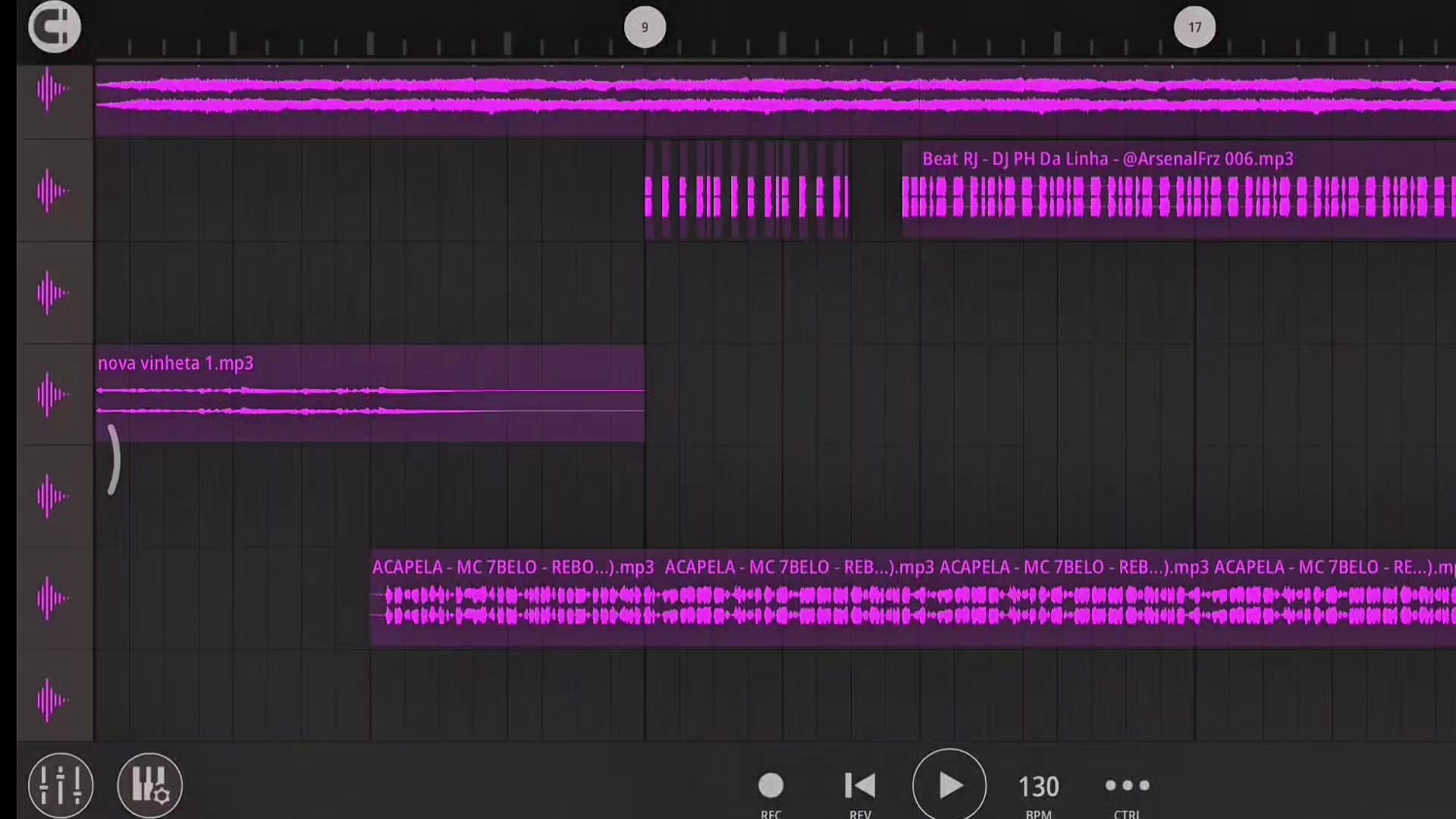Screen dimensions: 1456x819
Task: Jump to bar 9 marker on ruler
Action: tap(645, 27)
